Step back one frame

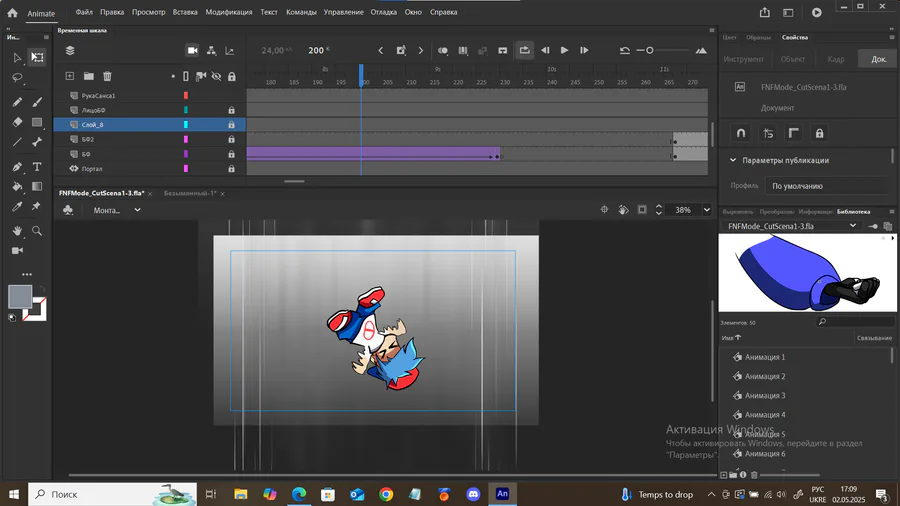click(545, 50)
